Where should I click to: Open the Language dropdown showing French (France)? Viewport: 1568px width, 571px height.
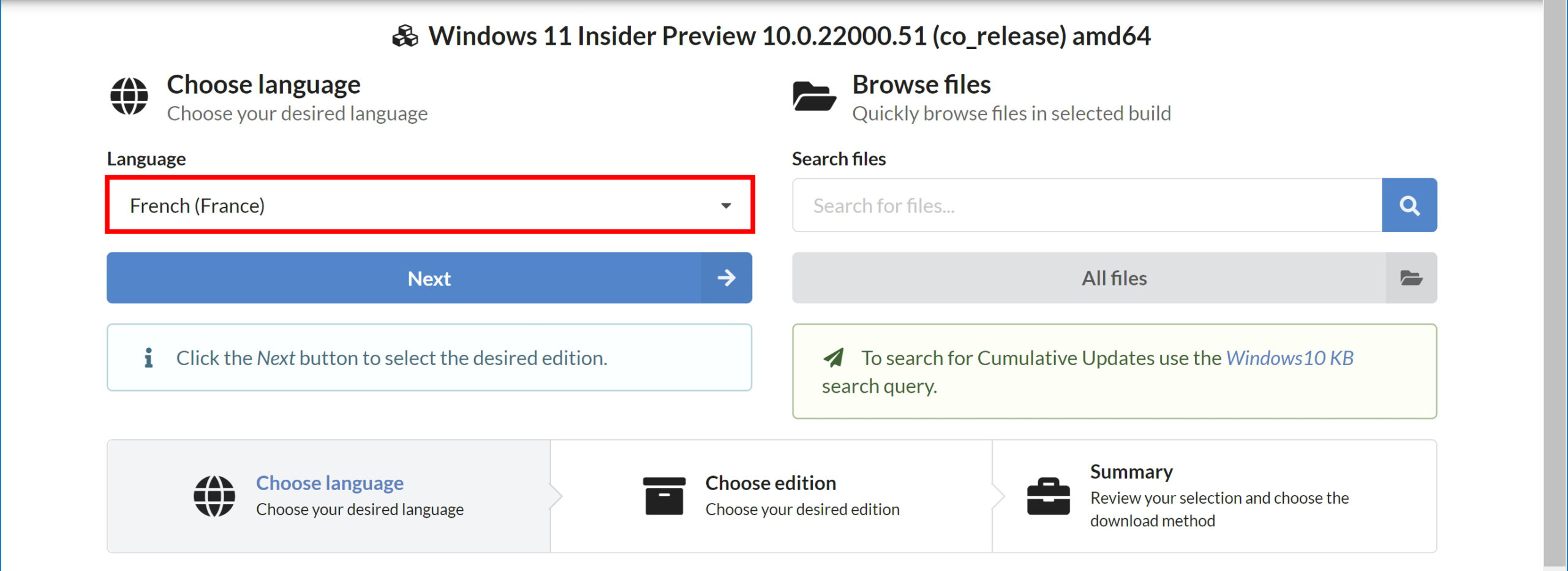click(429, 205)
